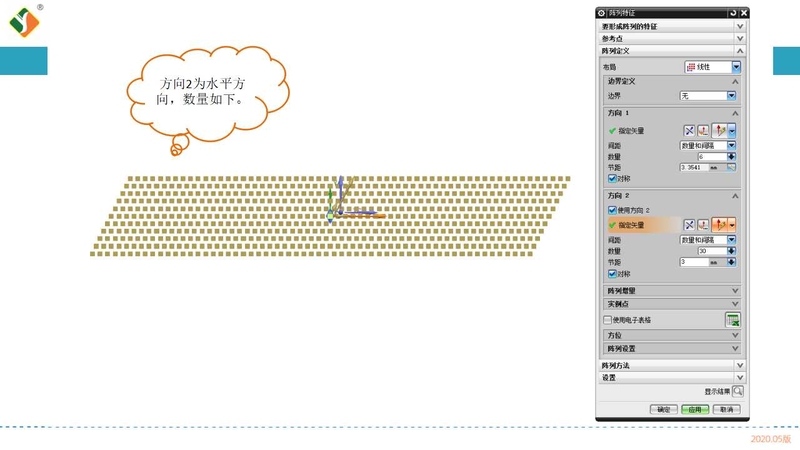Open the vector type dropdown arrow in 方向 2
This screenshot has width=800, height=450.
point(732,225)
